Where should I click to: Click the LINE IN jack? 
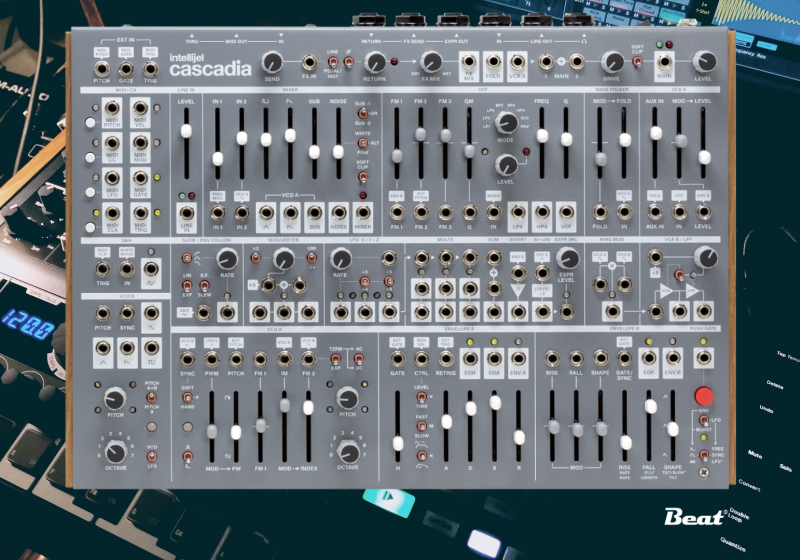(186, 213)
